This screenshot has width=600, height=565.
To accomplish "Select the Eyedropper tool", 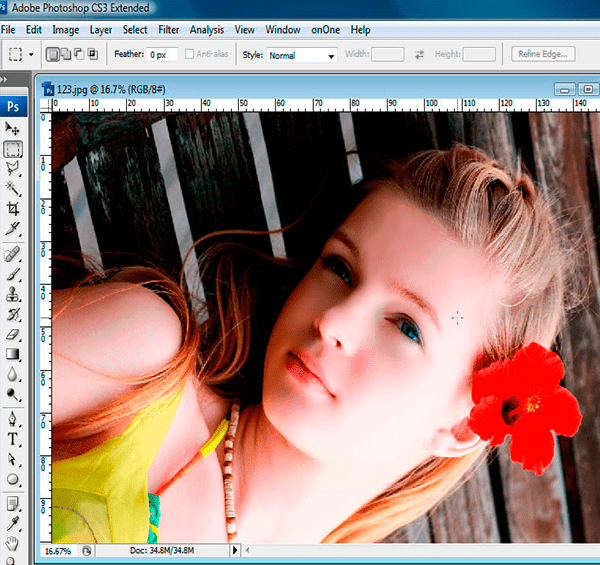I will tap(12, 524).
